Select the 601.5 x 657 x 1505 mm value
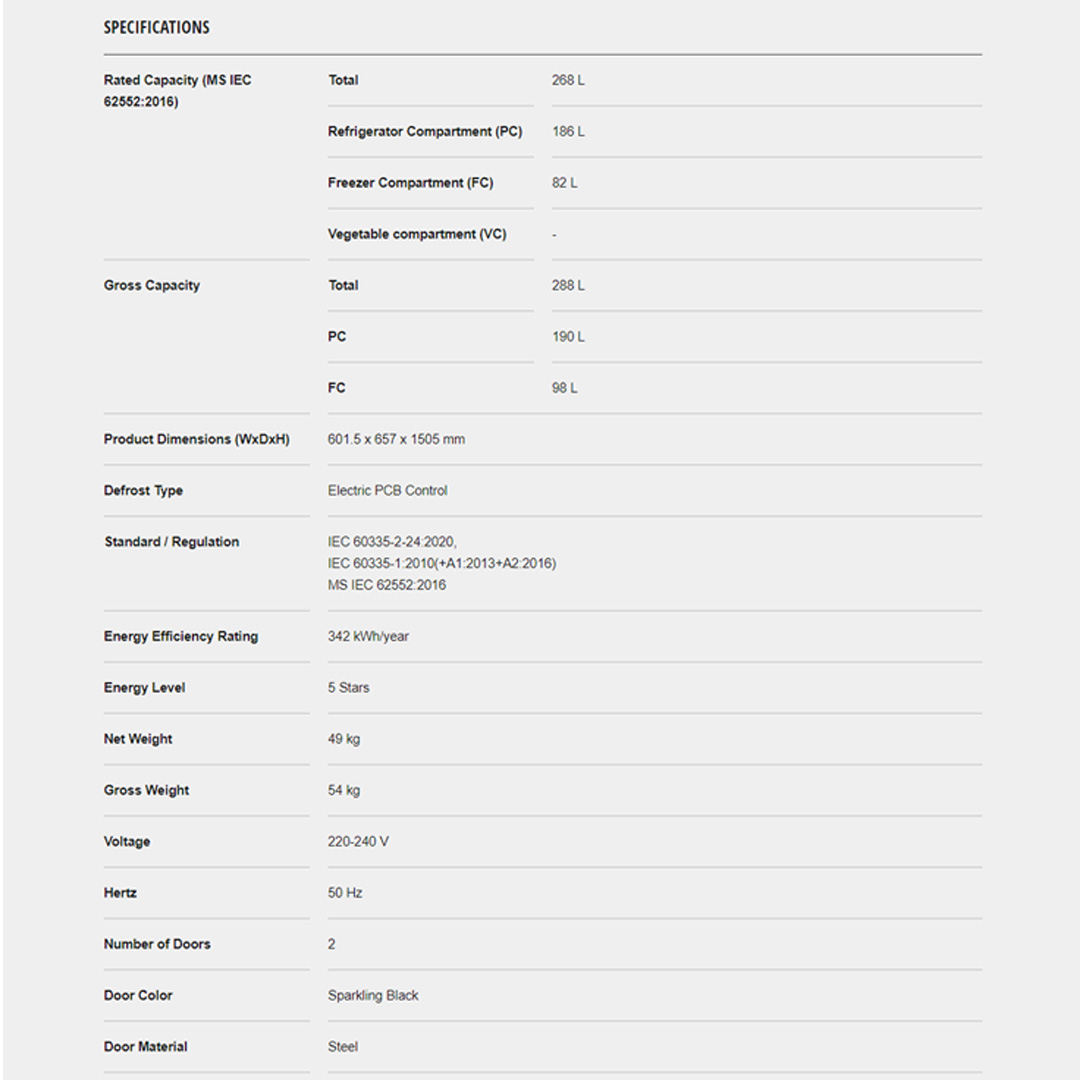This screenshot has width=1080, height=1080. coord(396,439)
